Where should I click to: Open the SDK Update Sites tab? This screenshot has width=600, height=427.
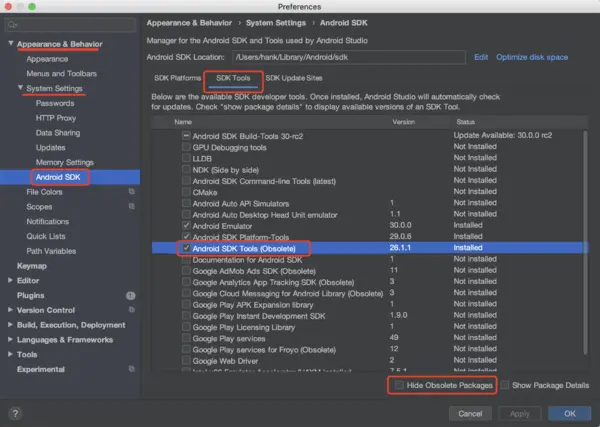pyautogui.click(x=294, y=78)
